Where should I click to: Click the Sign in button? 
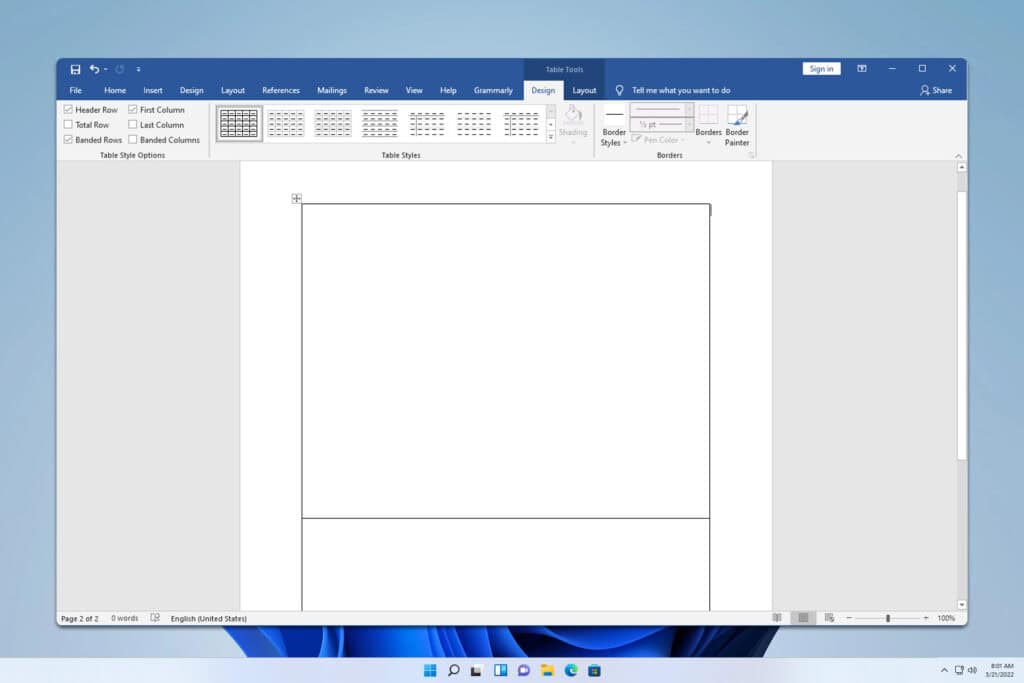(x=822, y=68)
